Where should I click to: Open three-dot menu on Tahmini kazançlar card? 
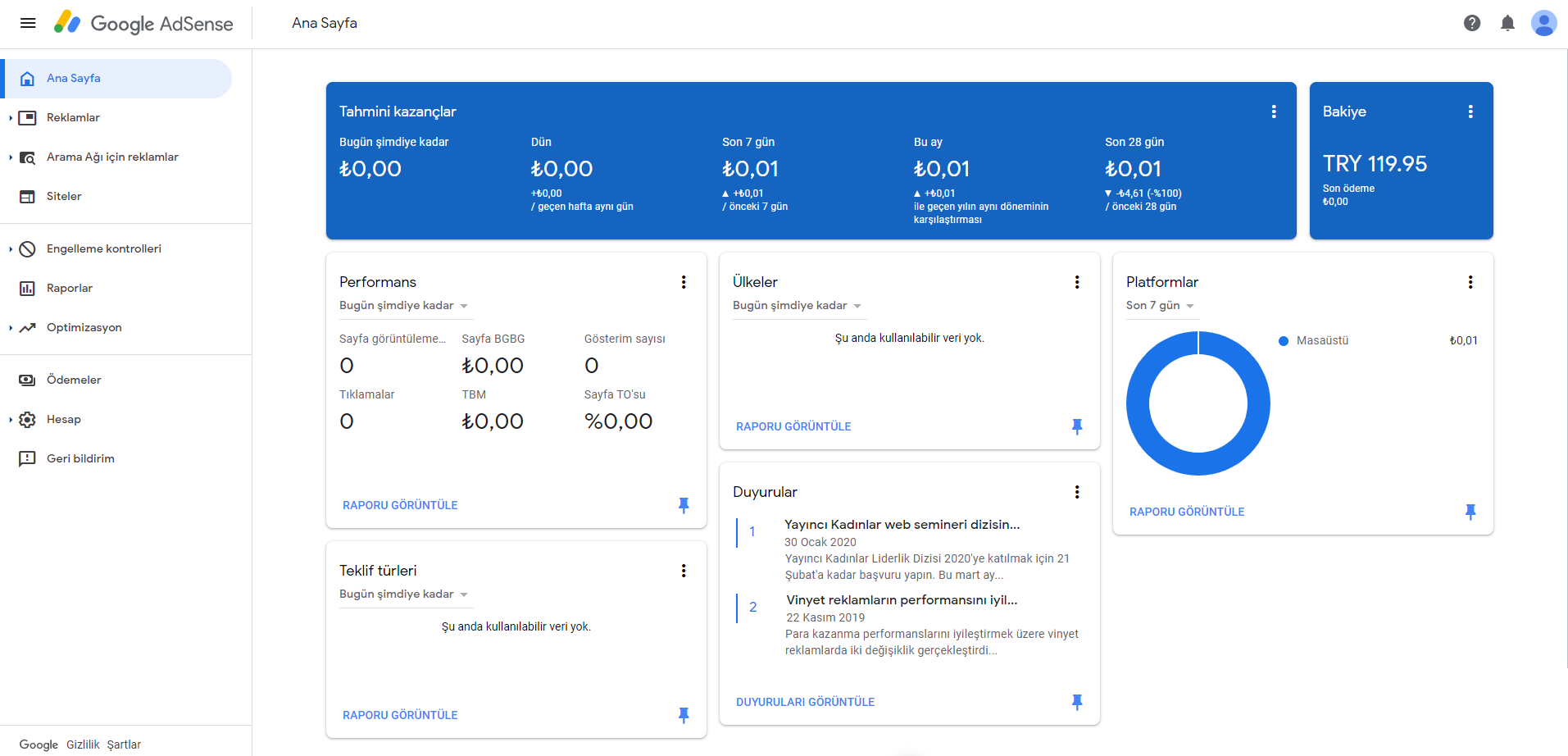[x=1274, y=112]
